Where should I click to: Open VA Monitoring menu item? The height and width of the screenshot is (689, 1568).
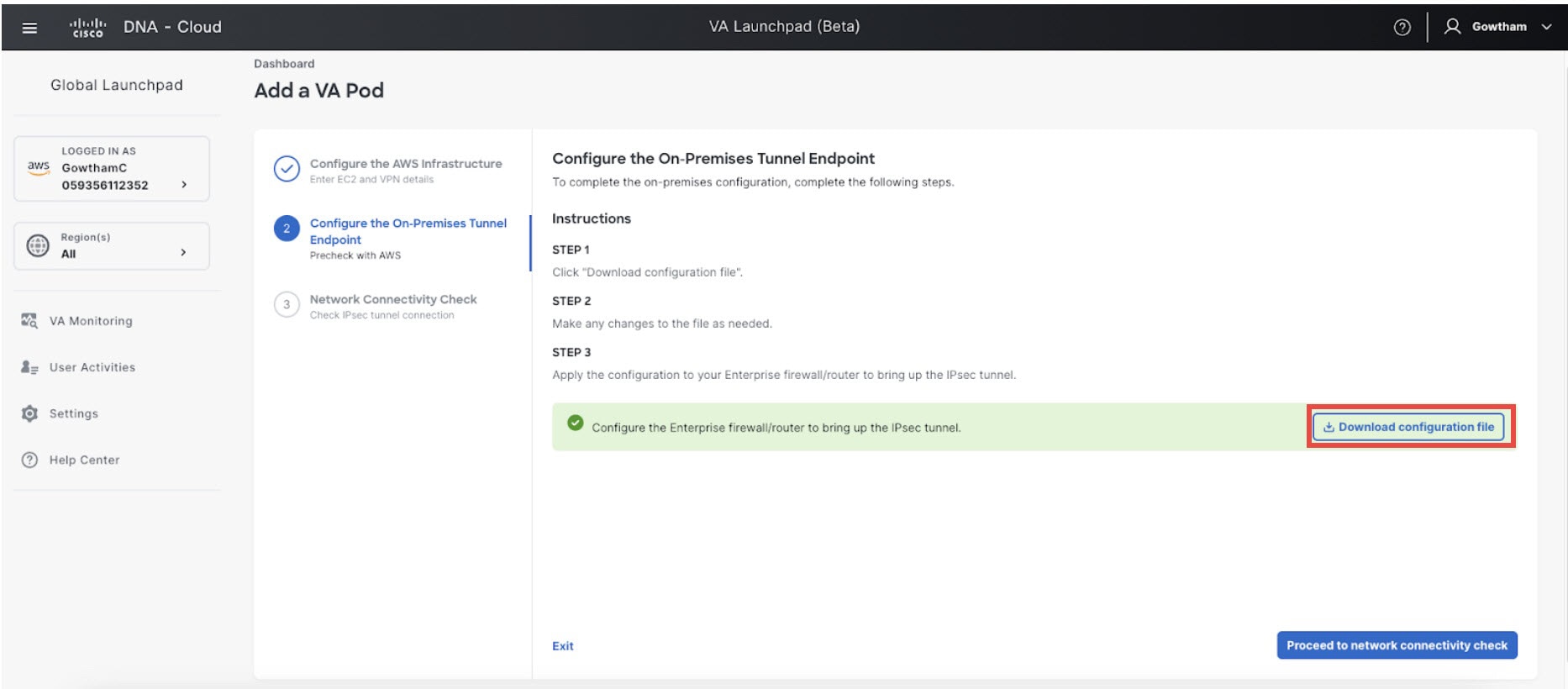91,321
